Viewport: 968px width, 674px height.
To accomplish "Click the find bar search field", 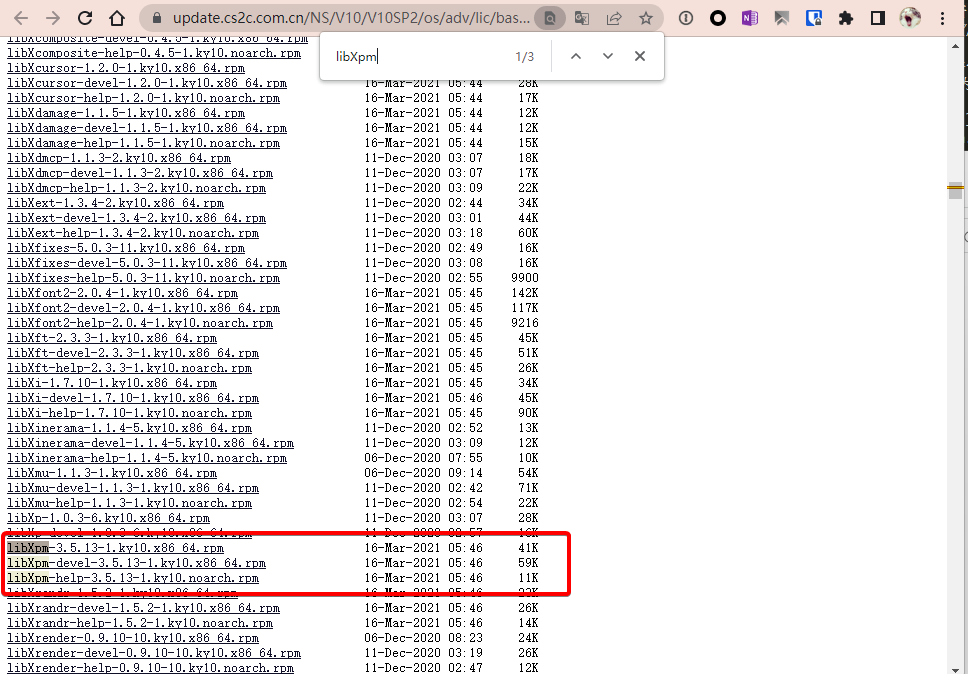I will pyautogui.click(x=420, y=57).
